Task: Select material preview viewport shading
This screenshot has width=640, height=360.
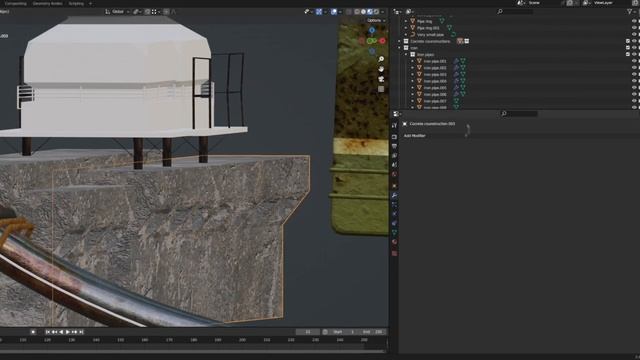Action: (370, 12)
